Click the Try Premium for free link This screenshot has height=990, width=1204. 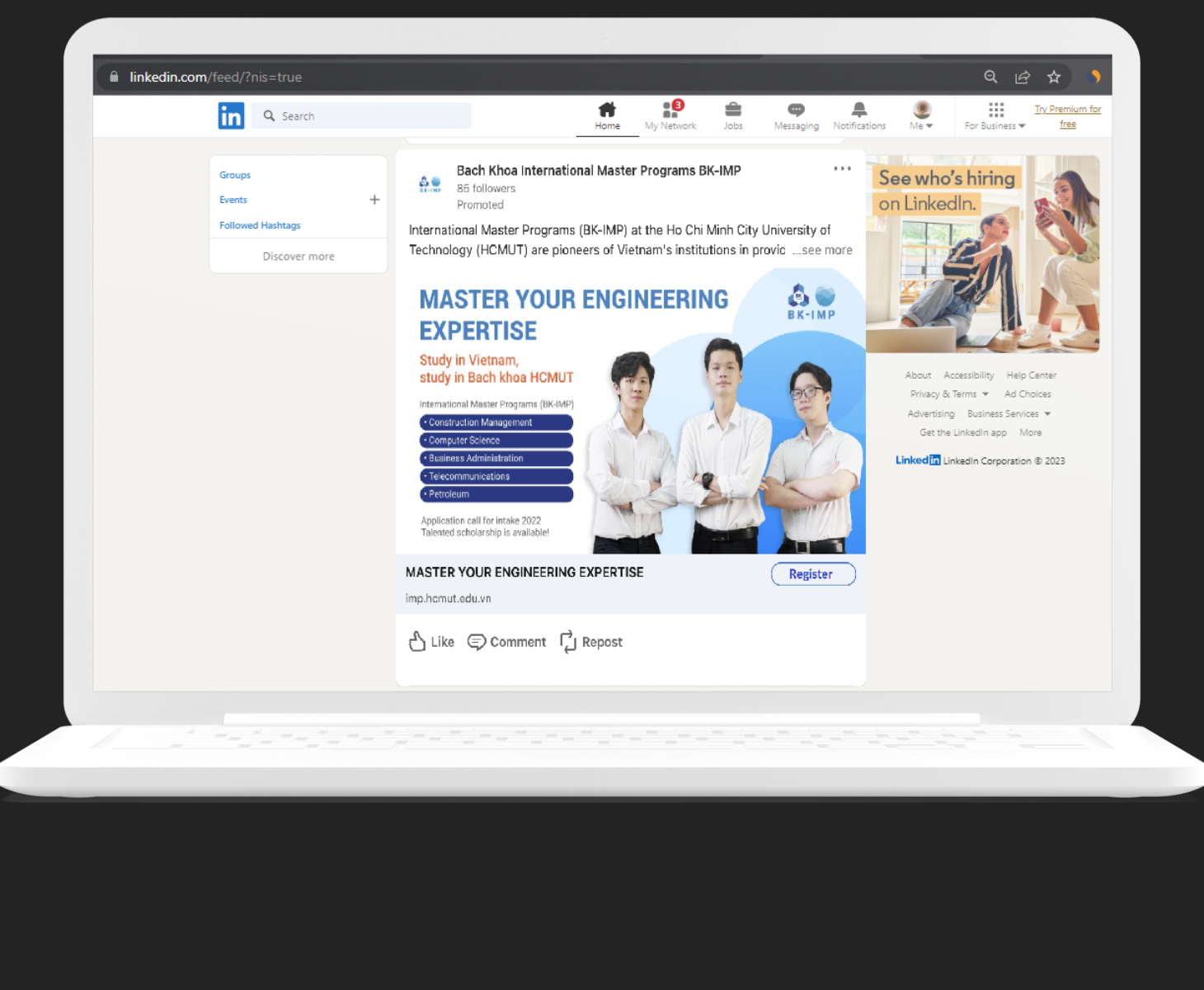click(x=1068, y=116)
